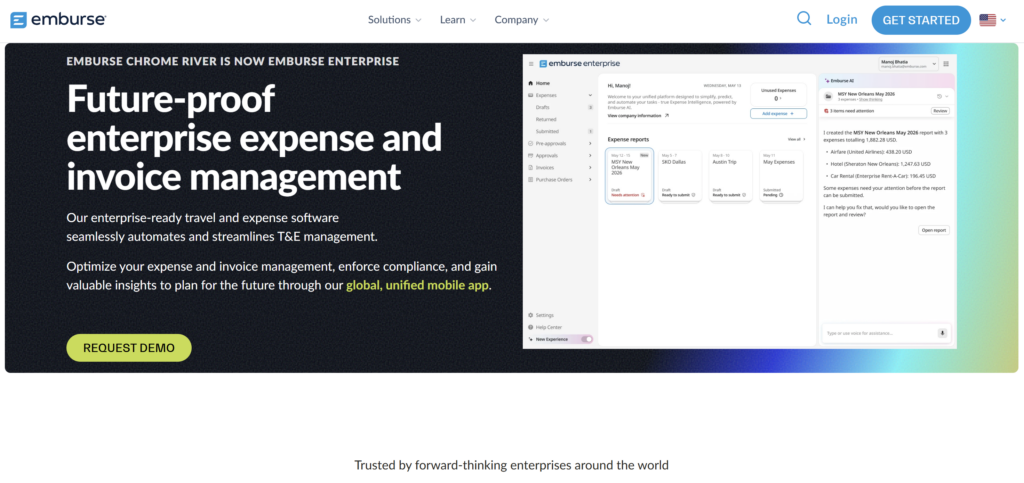
Task: Open the language selector chevron beside the flag
Action: tap(1003, 20)
